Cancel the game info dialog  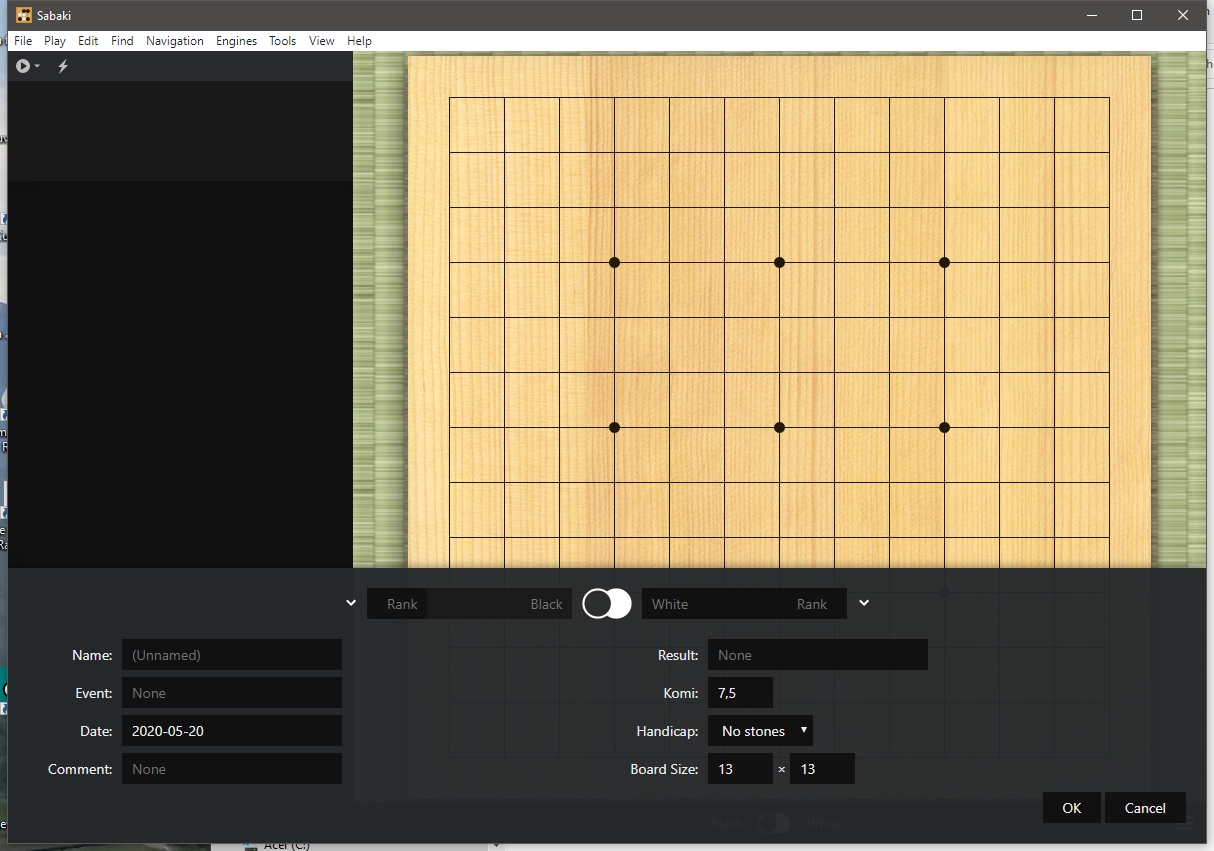pos(1145,808)
